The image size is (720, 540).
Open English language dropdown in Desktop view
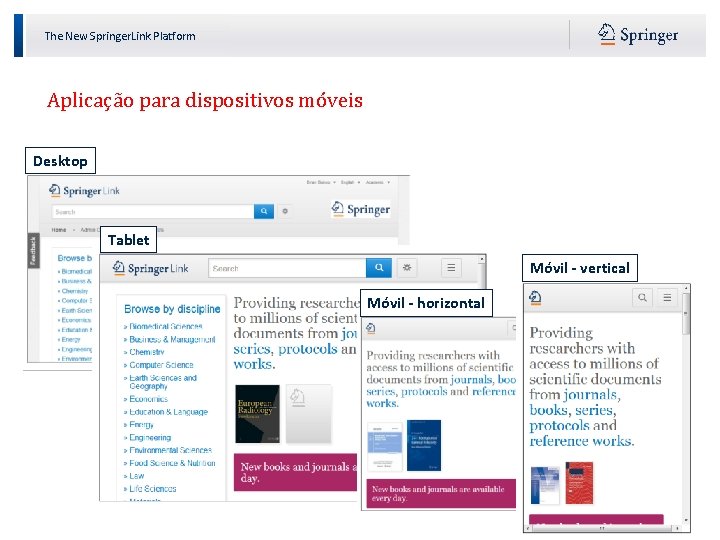(x=350, y=182)
